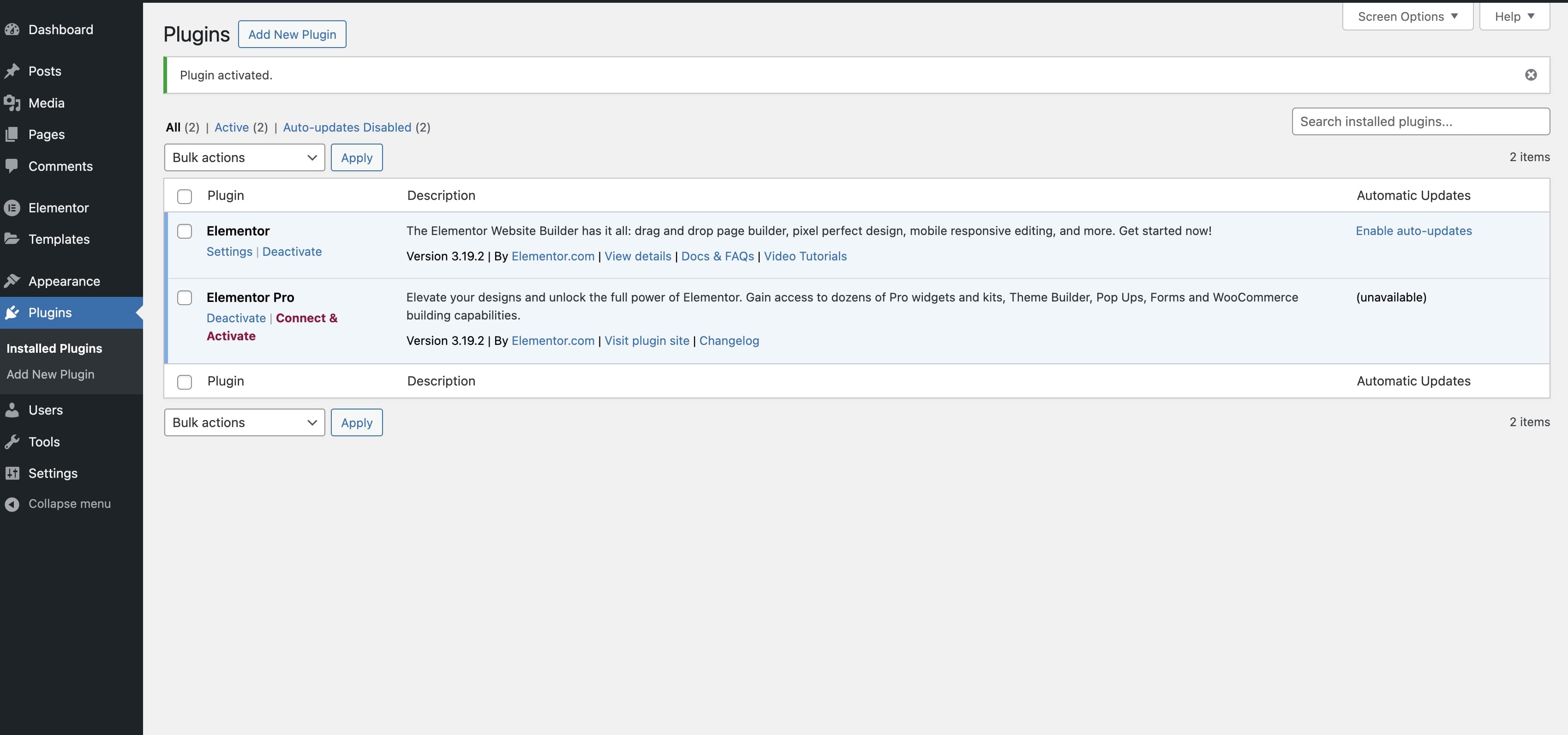This screenshot has width=1568, height=735.
Task: Check the select-all plugins checkbox
Action: tap(185, 196)
